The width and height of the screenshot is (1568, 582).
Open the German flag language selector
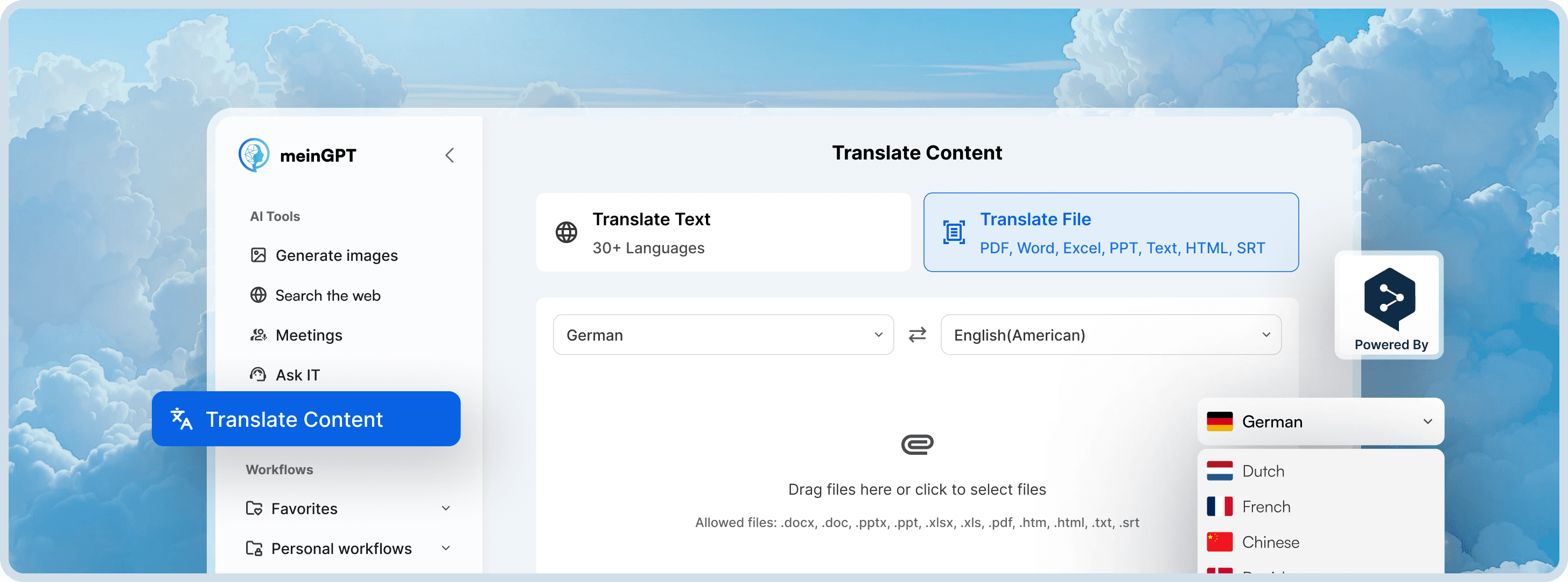pos(1320,422)
